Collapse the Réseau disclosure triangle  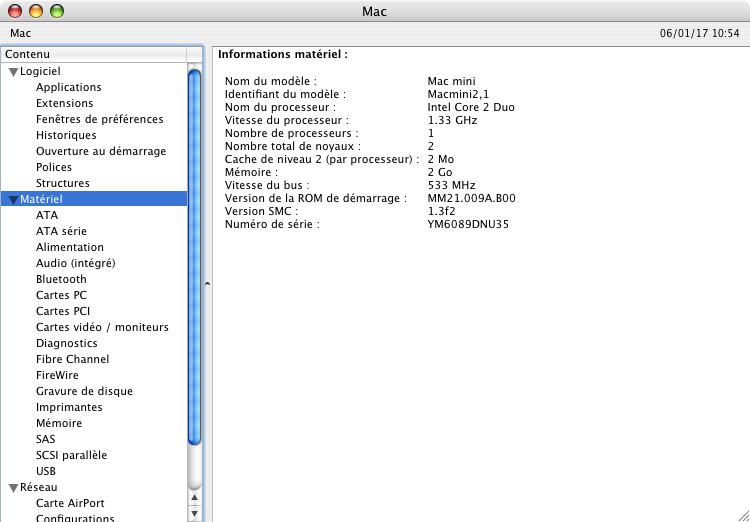click(x=13, y=488)
